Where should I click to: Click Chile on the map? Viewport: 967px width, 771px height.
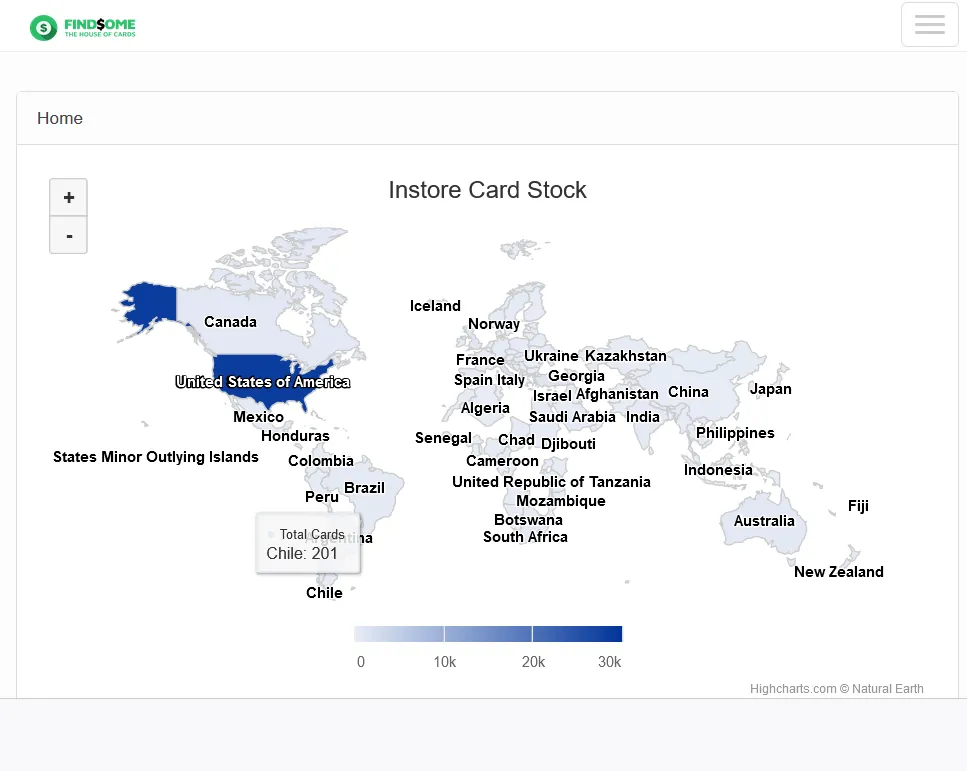[324, 592]
